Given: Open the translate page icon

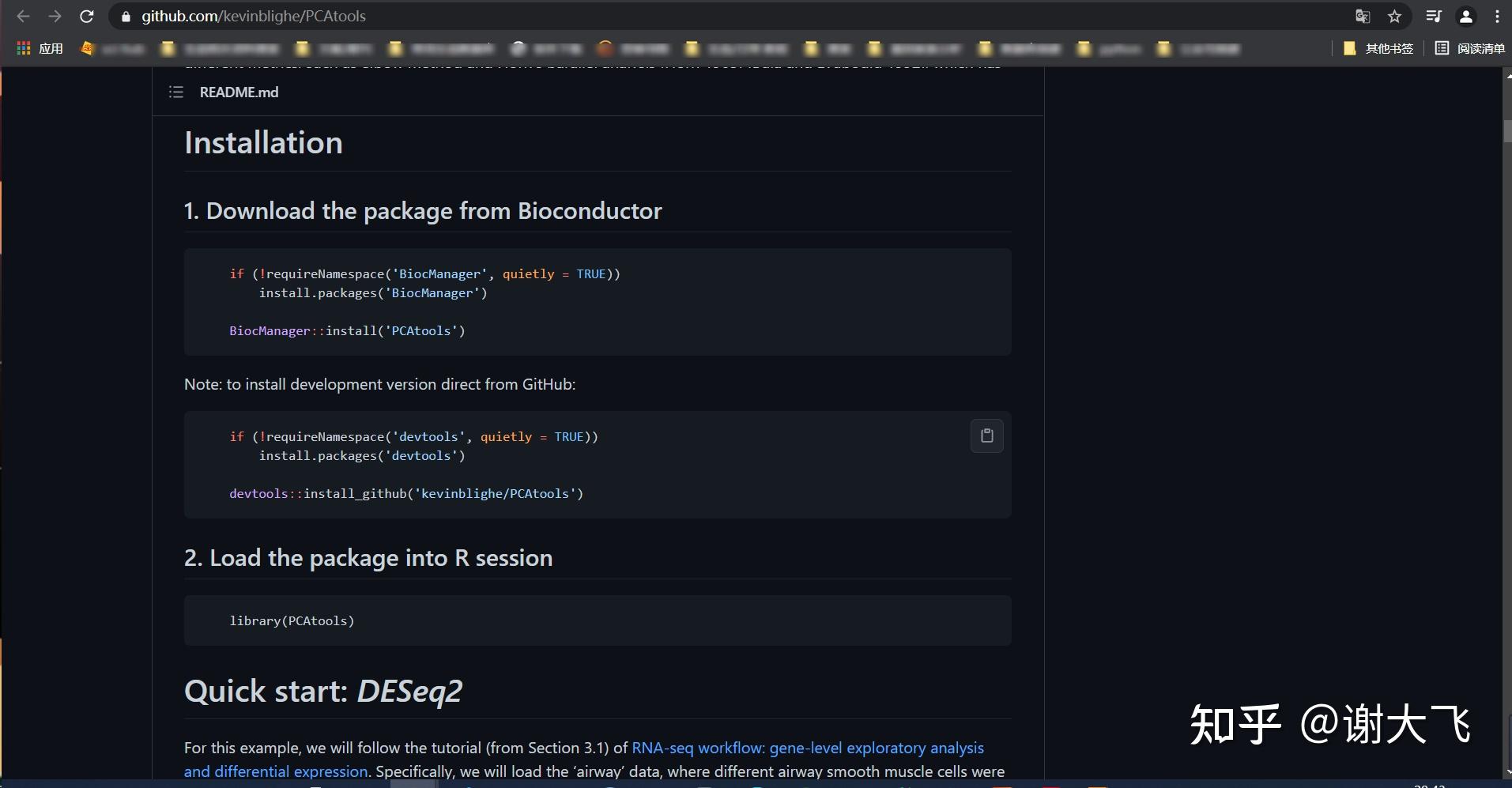Looking at the screenshot, I should click(1363, 16).
